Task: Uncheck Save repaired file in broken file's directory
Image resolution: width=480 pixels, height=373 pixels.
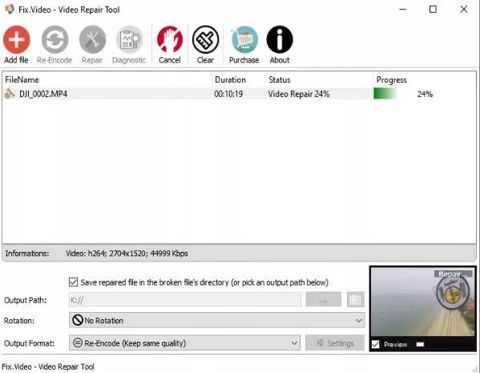Action: pos(73,282)
